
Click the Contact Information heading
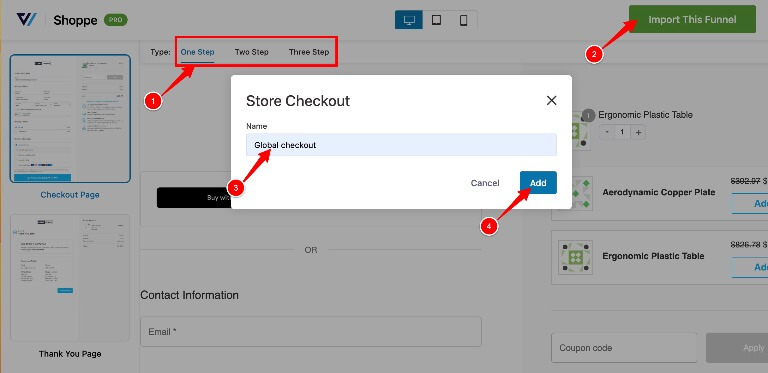coord(190,295)
